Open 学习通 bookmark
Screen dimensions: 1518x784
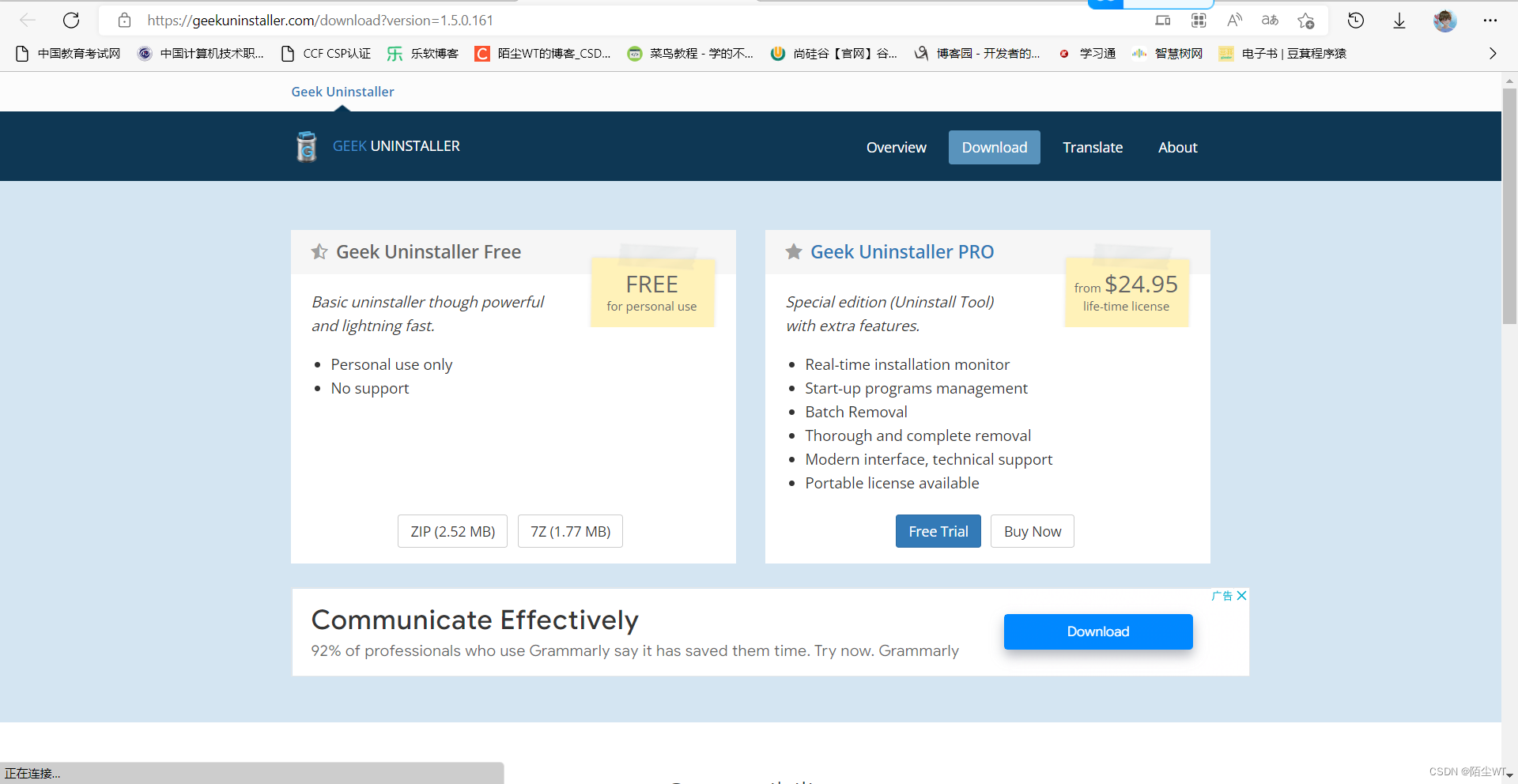[1087, 54]
